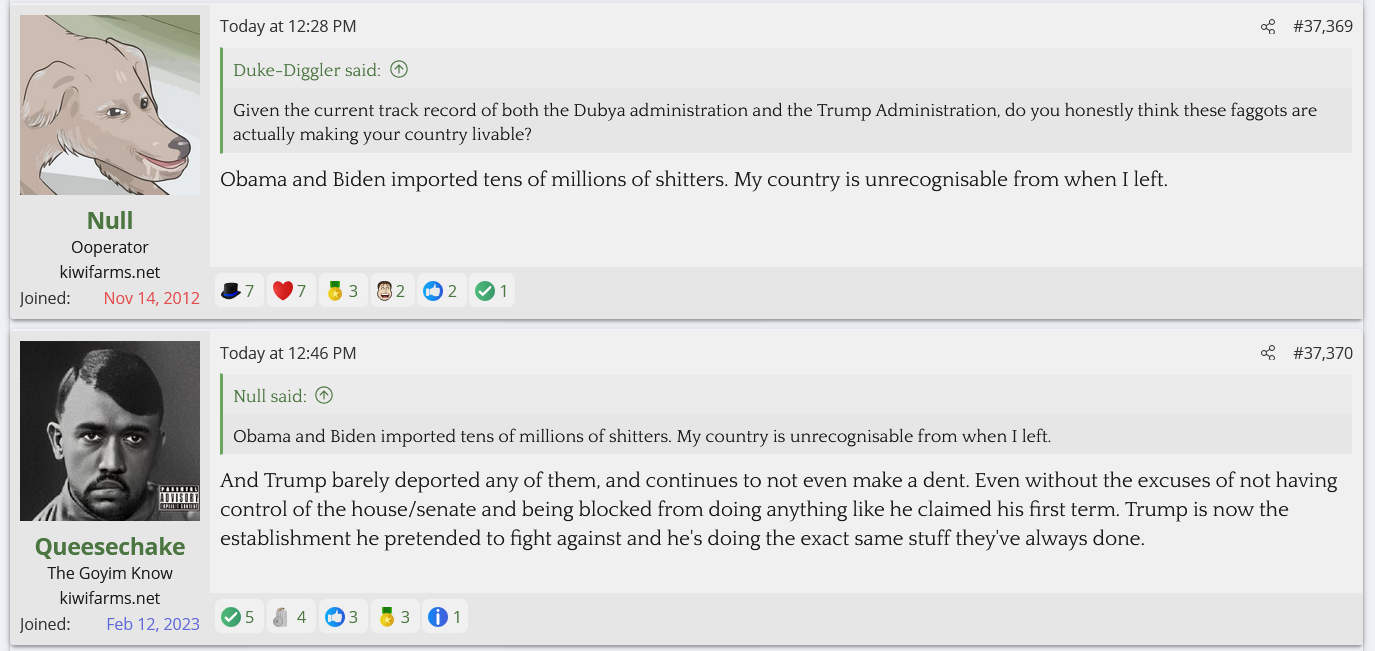Click the gold medal reaction on post #37,369
1375x651 pixels.
335,291
